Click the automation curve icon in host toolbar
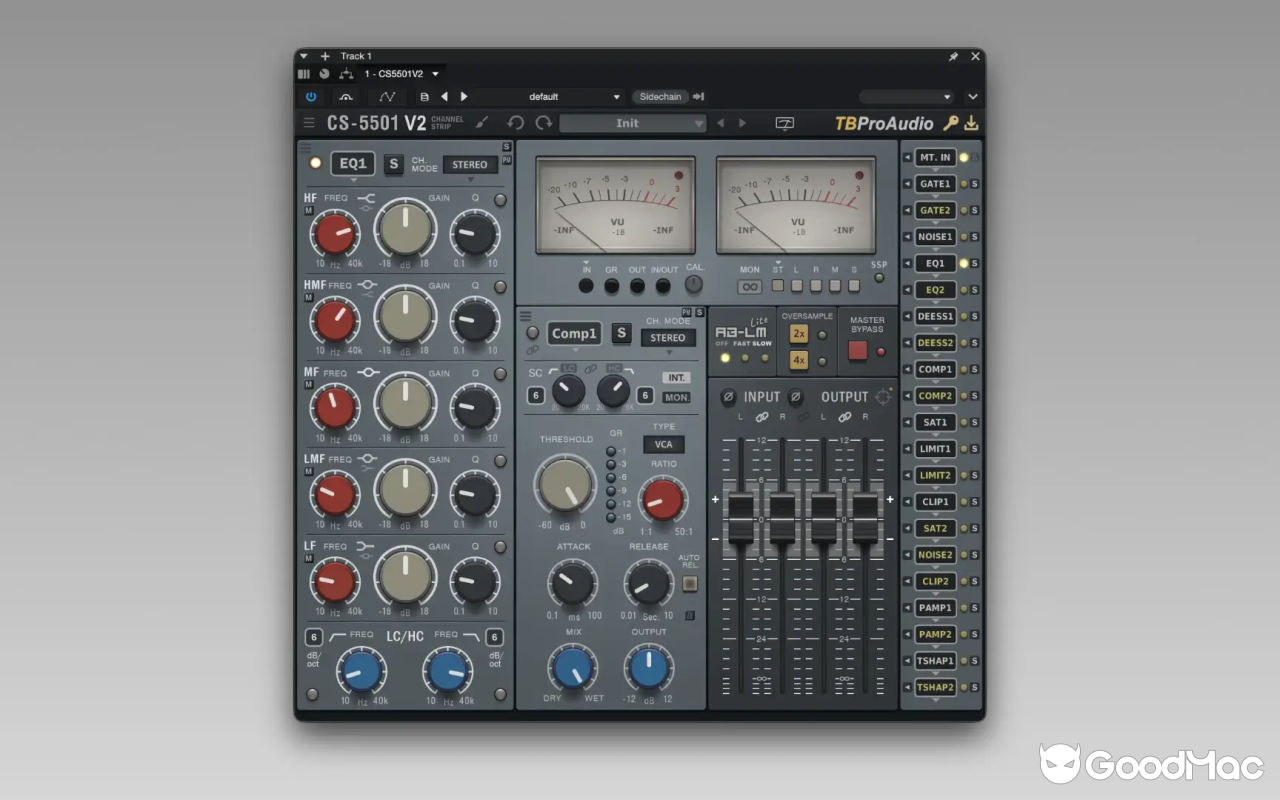1280x800 pixels. pos(387,97)
